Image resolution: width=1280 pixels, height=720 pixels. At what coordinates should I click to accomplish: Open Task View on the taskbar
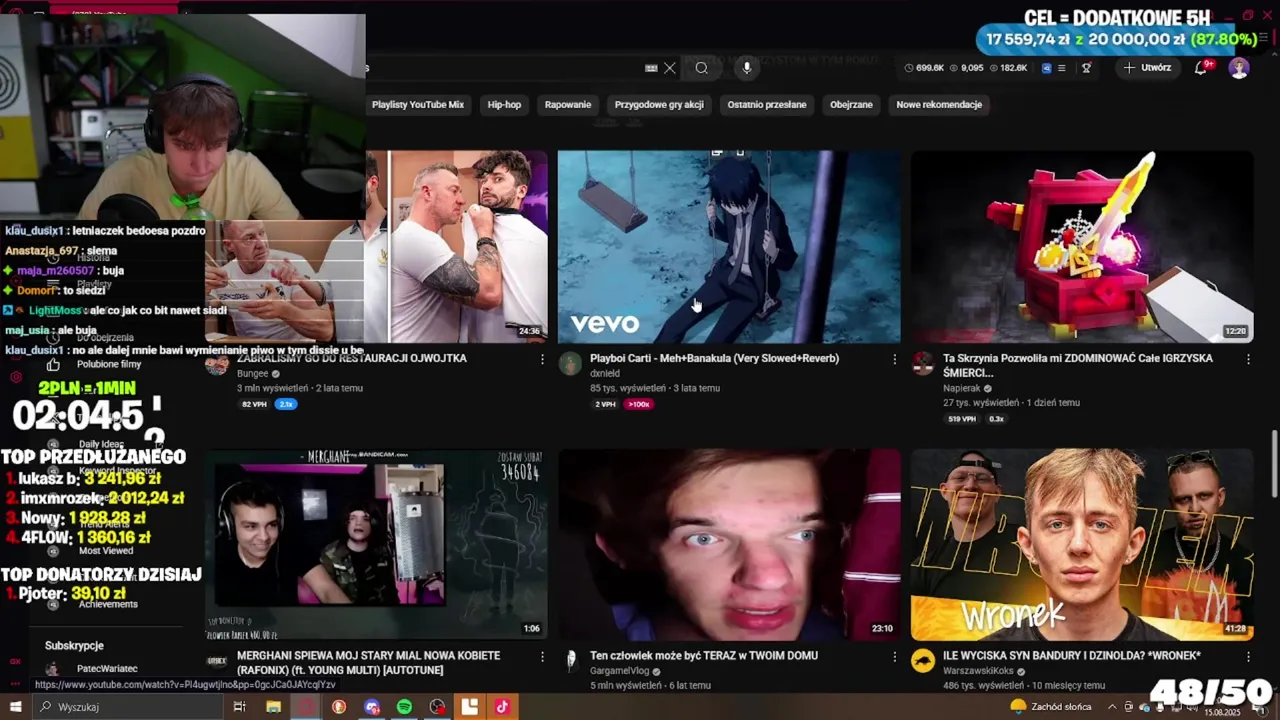tap(240, 707)
